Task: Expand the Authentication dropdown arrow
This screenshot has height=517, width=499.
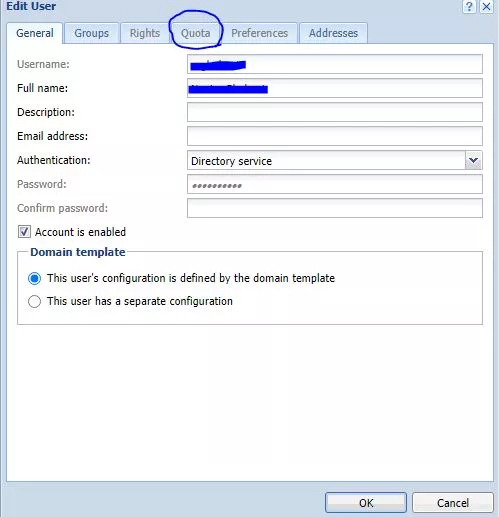Action: (x=473, y=160)
